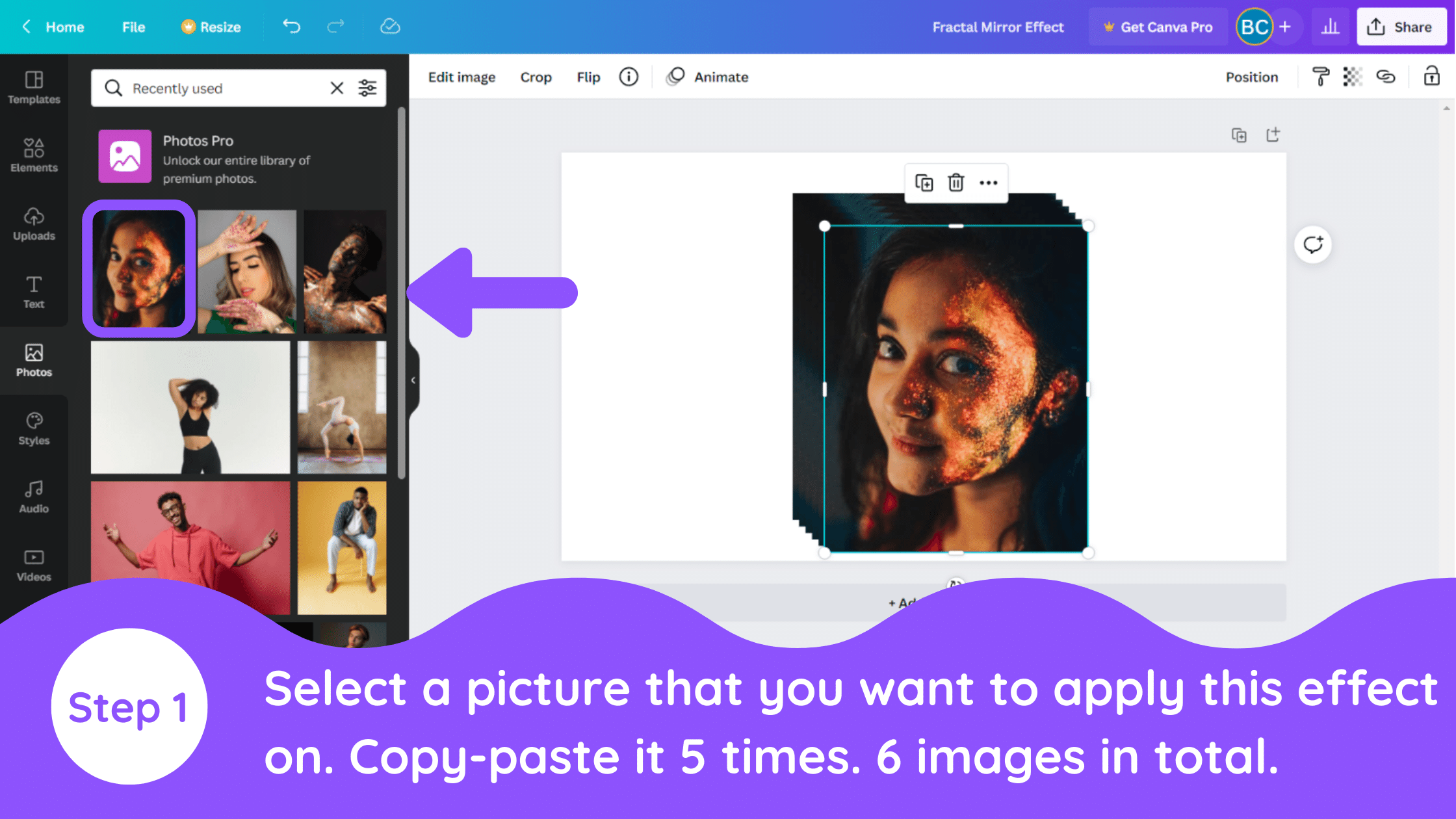Click the selected glitter face image on canvas
1456x819 pixels.
(x=955, y=389)
